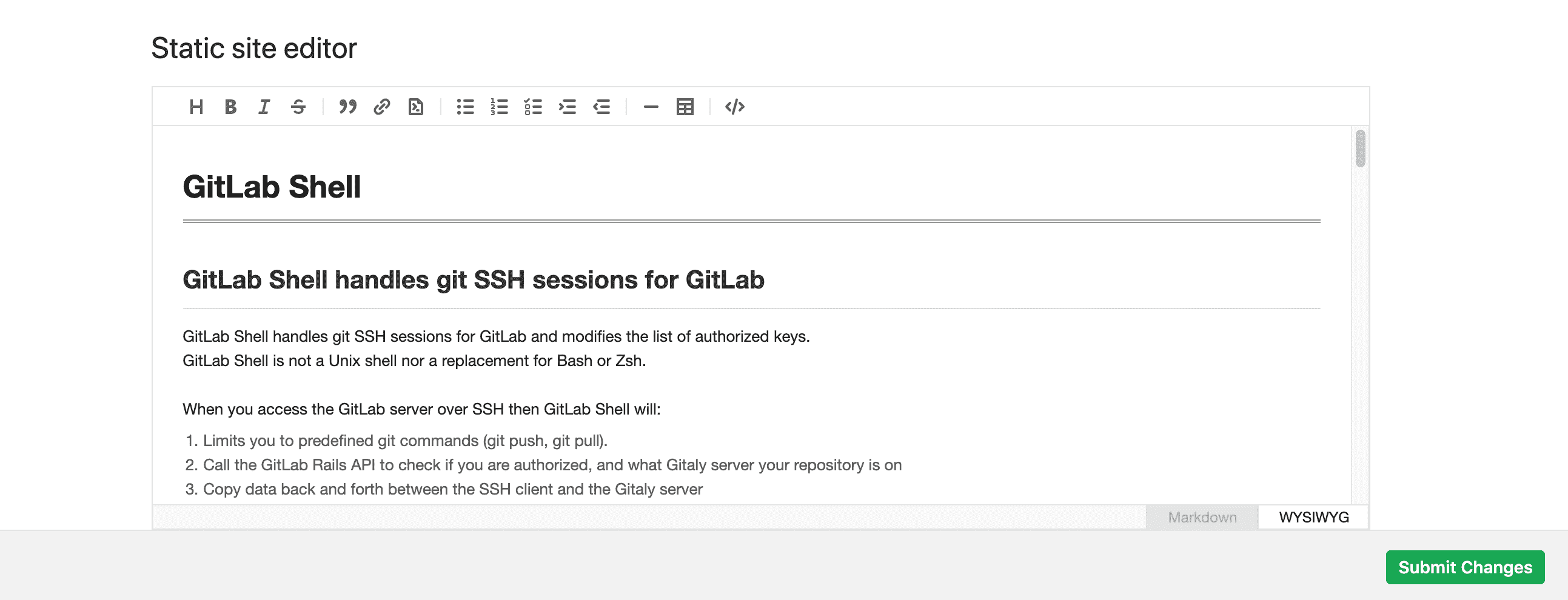Screen dimensions: 1568x600
Task: Click the editor's vertical scrollbar thumb
Action: pyautogui.click(x=1361, y=148)
